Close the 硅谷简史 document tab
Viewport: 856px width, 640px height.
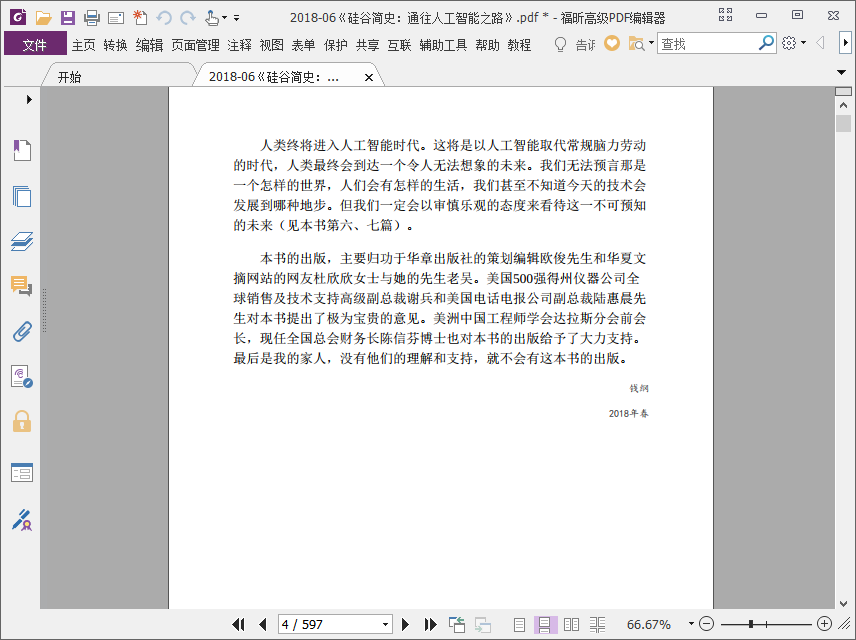point(369,78)
